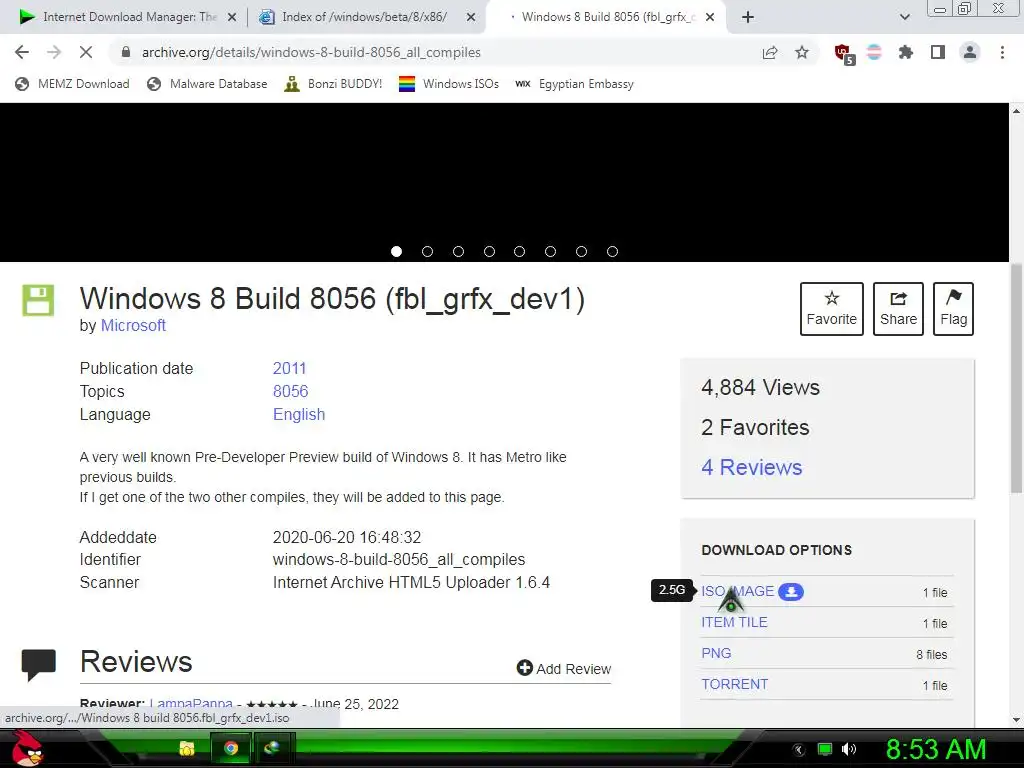Open the Windows ISOs bookmark

pos(449,84)
